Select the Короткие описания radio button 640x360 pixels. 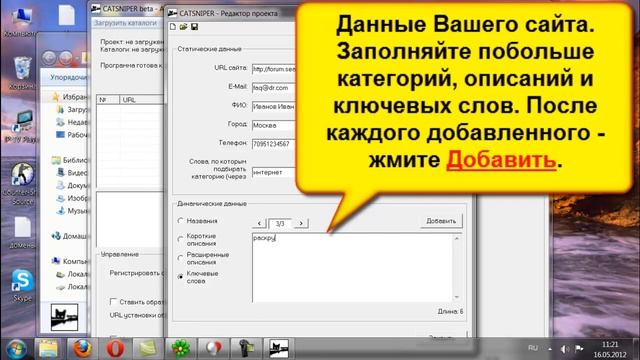(180, 240)
